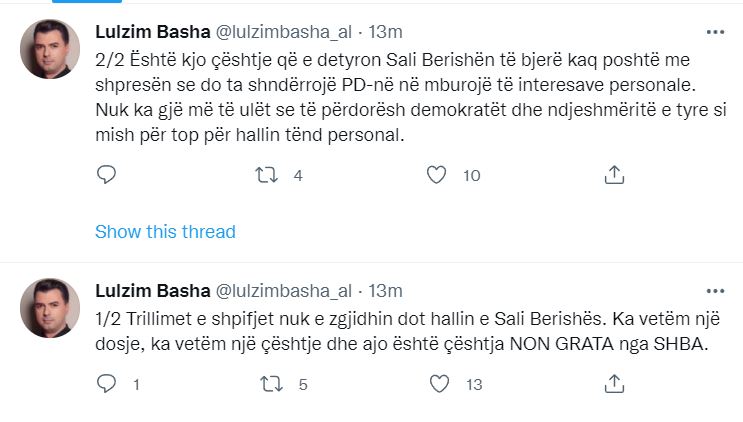Click Lulzim Basha name on 2/2 tweet
This screenshot has height=422, width=743.
152,32
